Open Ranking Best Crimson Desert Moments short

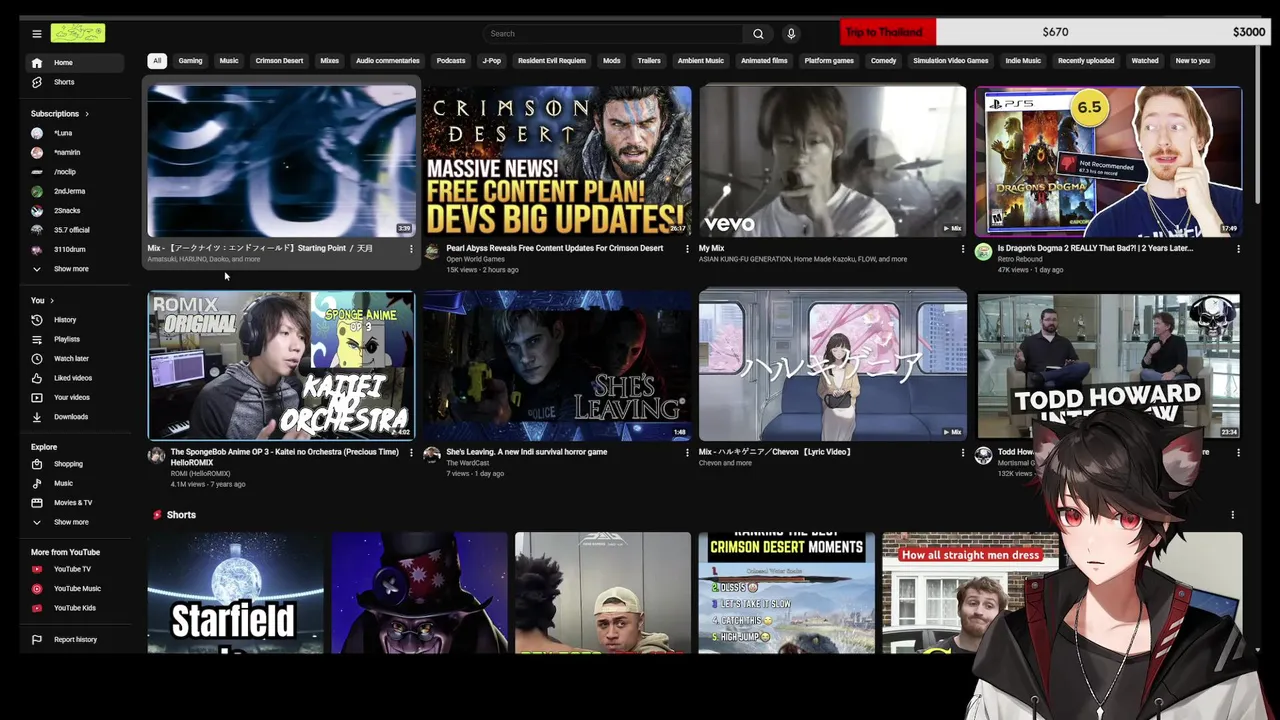point(787,593)
